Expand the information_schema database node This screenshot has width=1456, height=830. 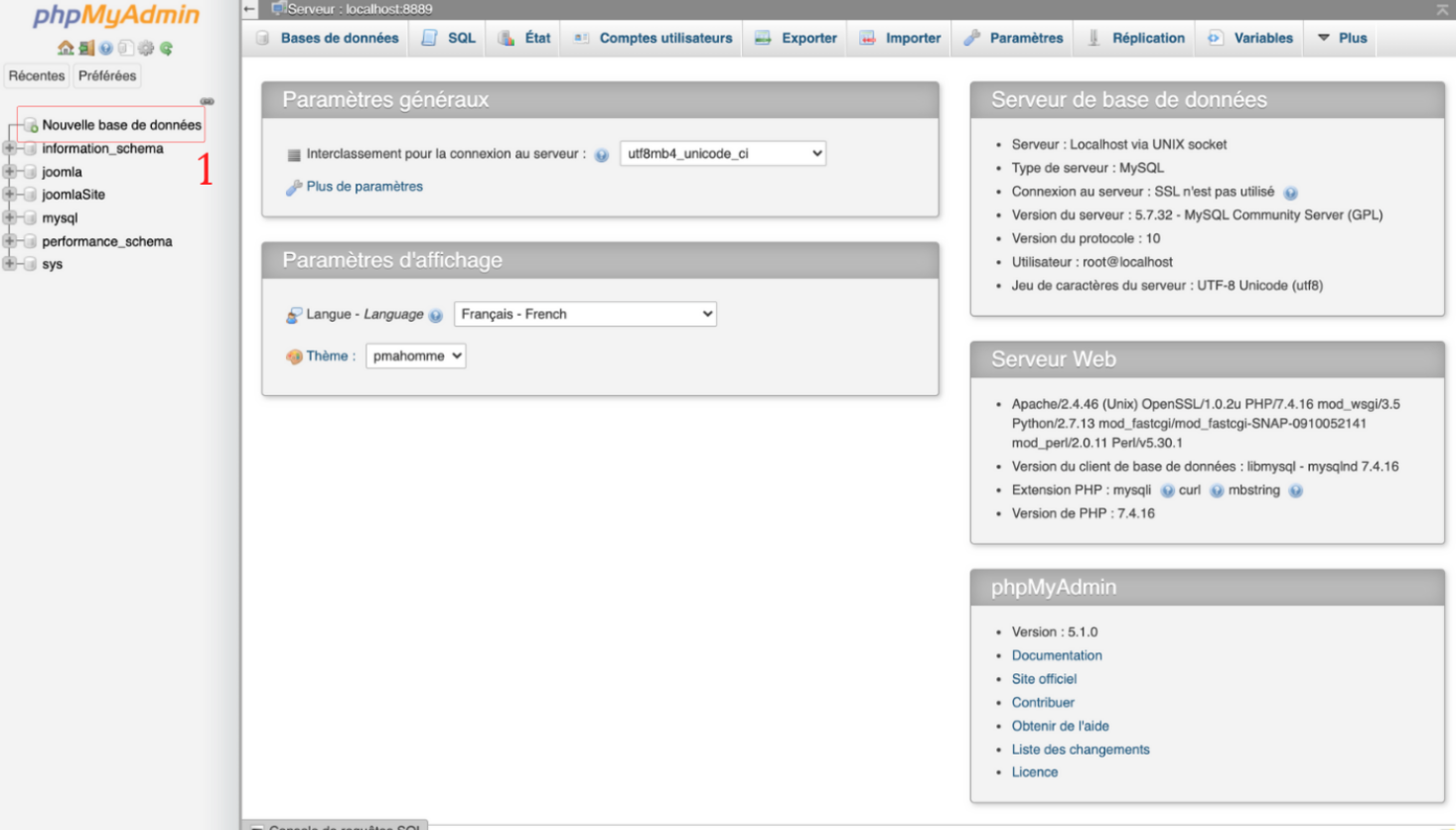(x=10, y=149)
